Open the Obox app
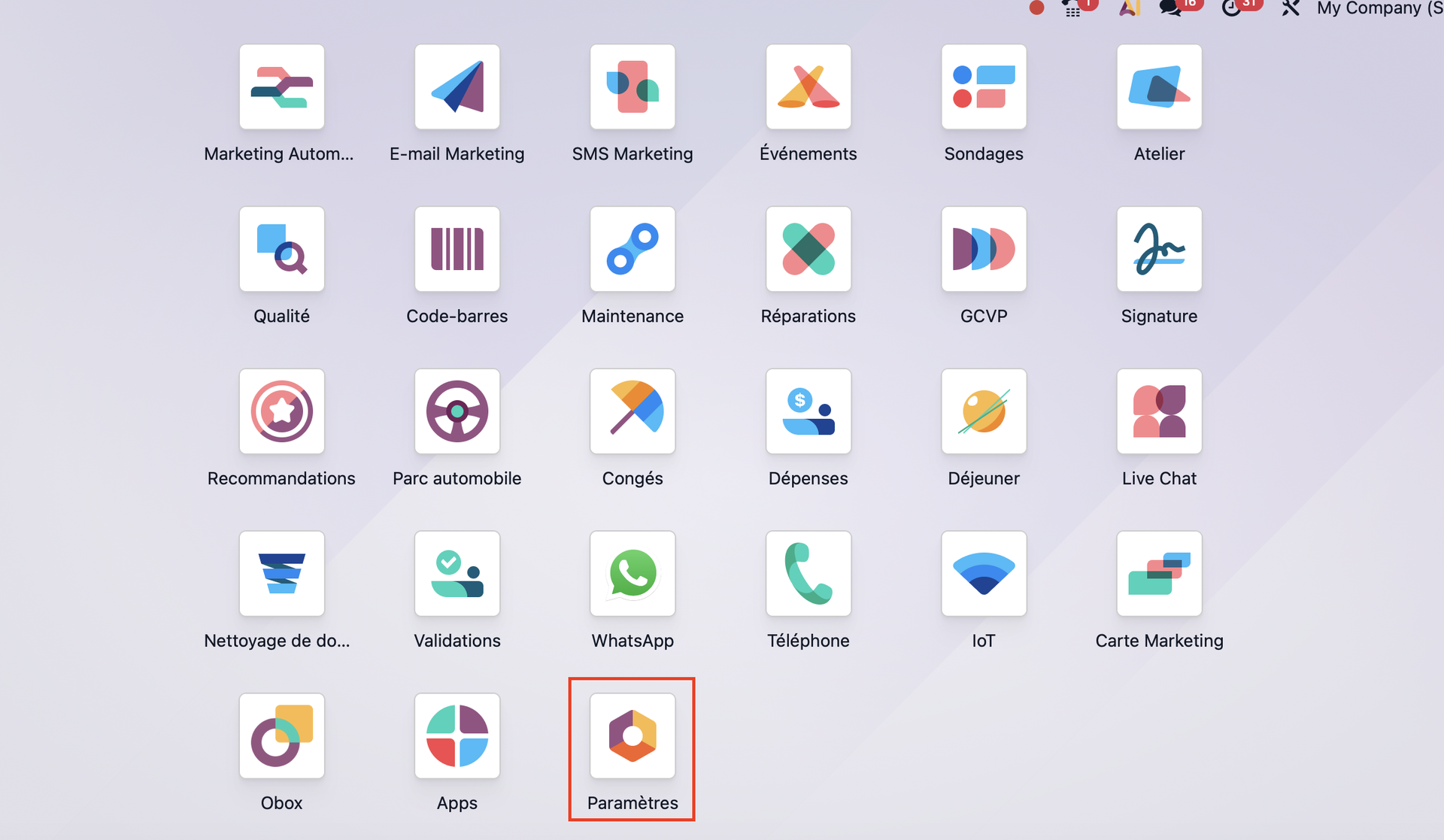 coord(281,736)
